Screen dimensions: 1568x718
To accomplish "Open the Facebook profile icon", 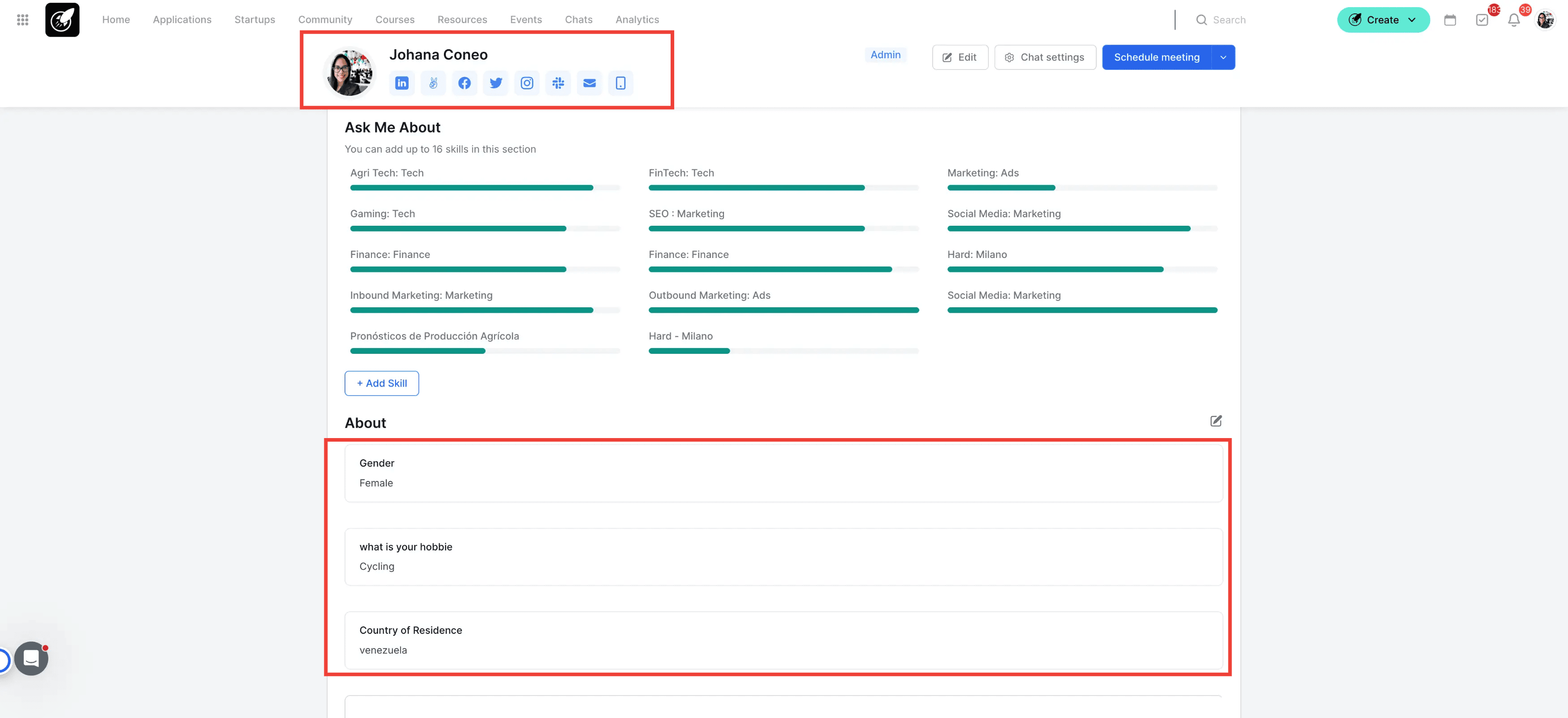I will click(x=465, y=83).
